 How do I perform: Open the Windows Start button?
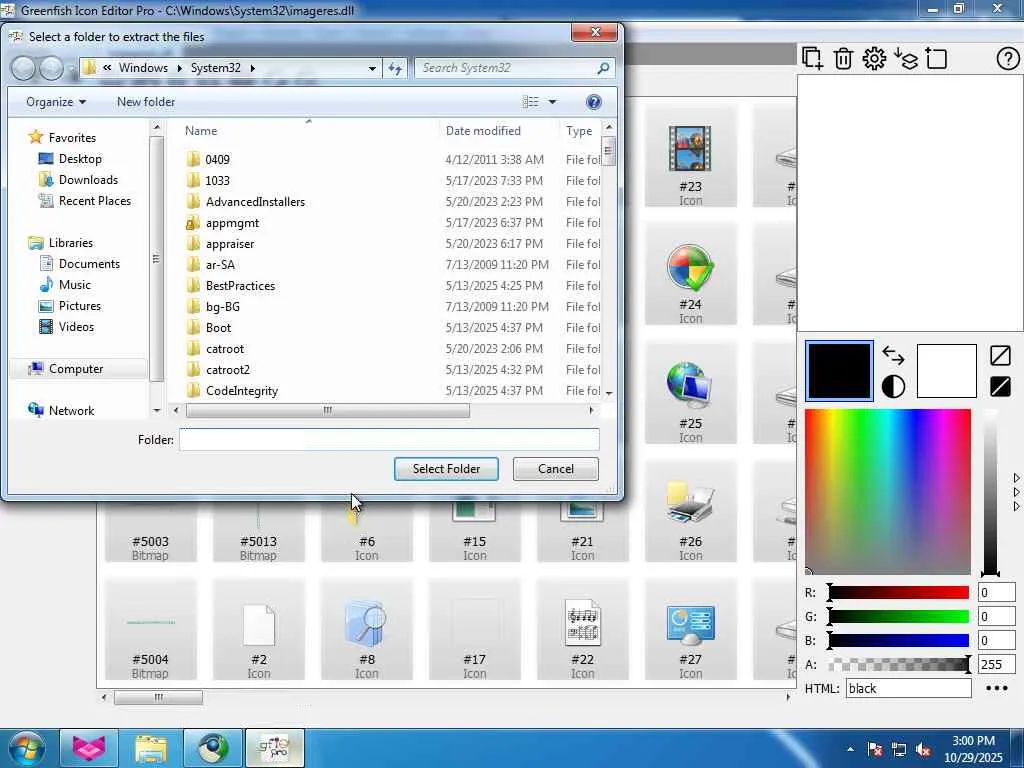(x=27, y=748)
